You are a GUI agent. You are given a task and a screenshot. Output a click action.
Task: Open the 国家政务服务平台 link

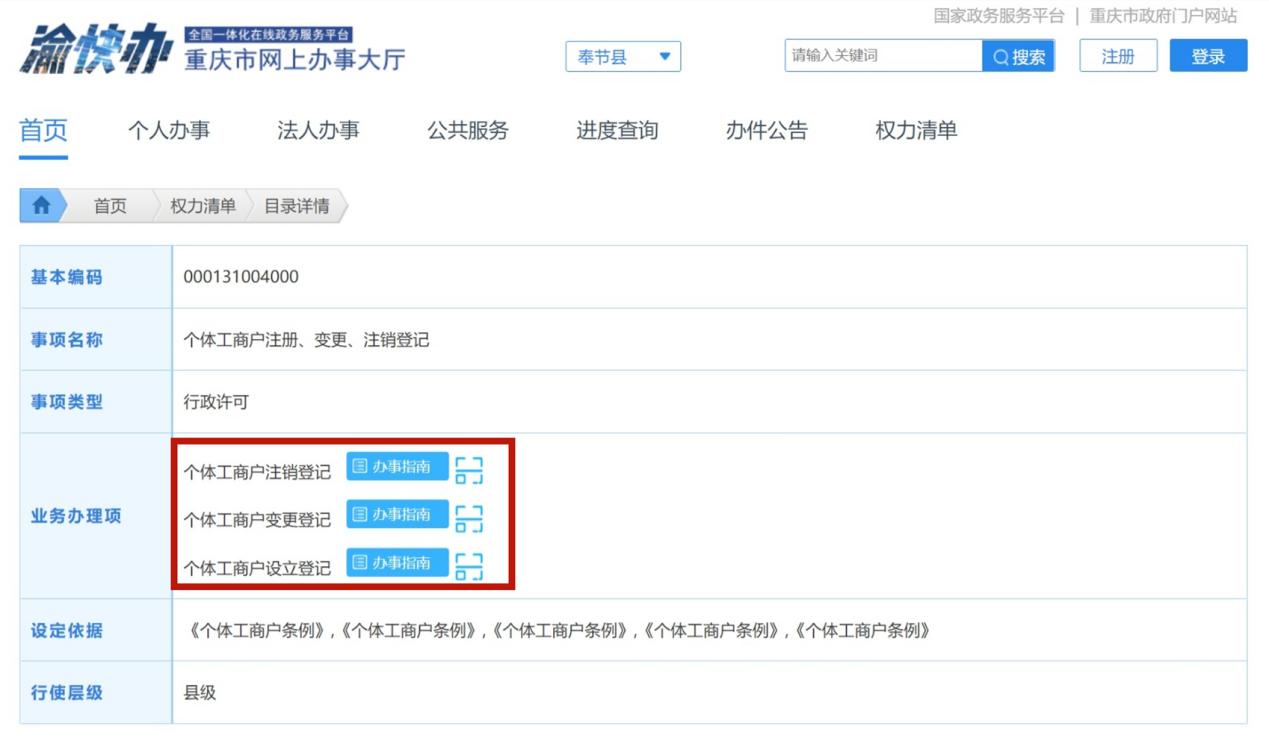(998, 16)
